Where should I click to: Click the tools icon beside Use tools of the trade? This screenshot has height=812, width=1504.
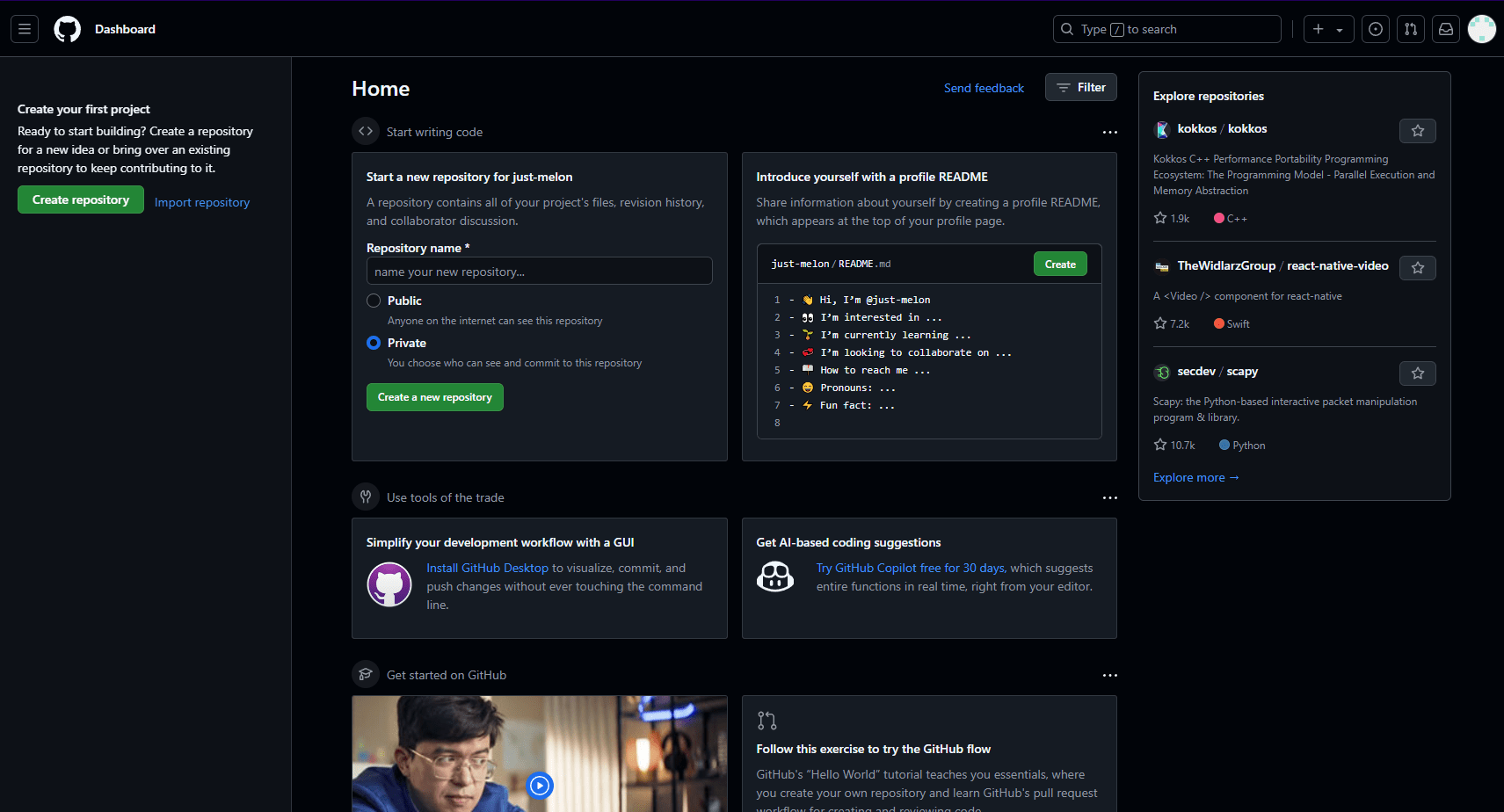[x=366, y=497]
